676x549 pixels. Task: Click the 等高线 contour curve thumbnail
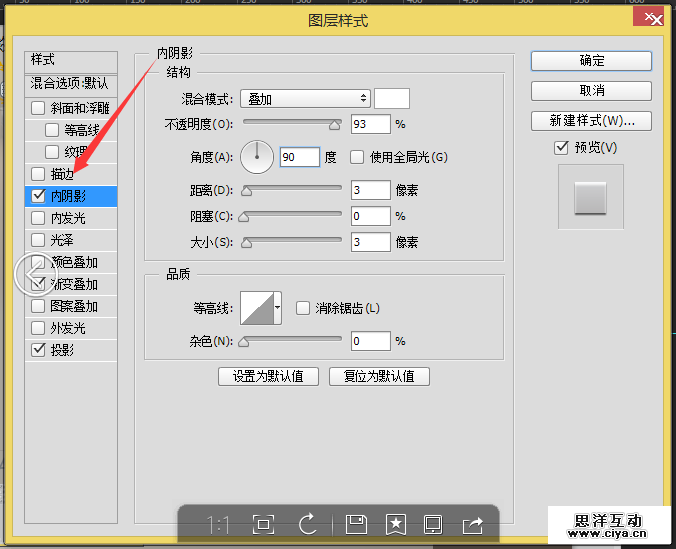tap(257, 308)
